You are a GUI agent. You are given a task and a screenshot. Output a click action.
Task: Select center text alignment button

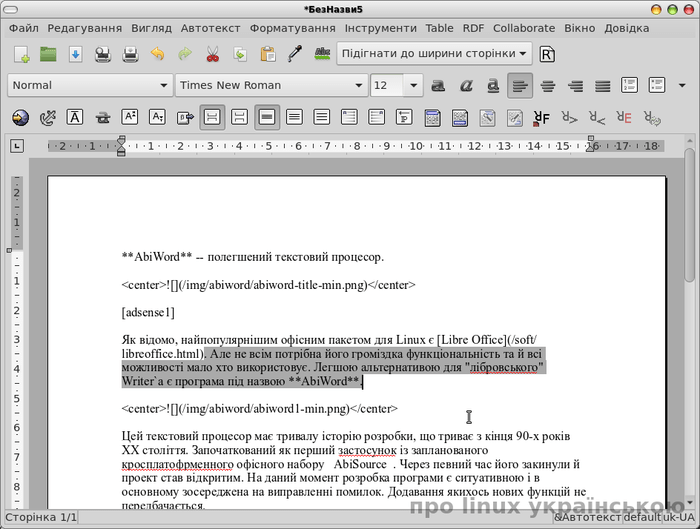pyautogui.click(x=548, y=85)
